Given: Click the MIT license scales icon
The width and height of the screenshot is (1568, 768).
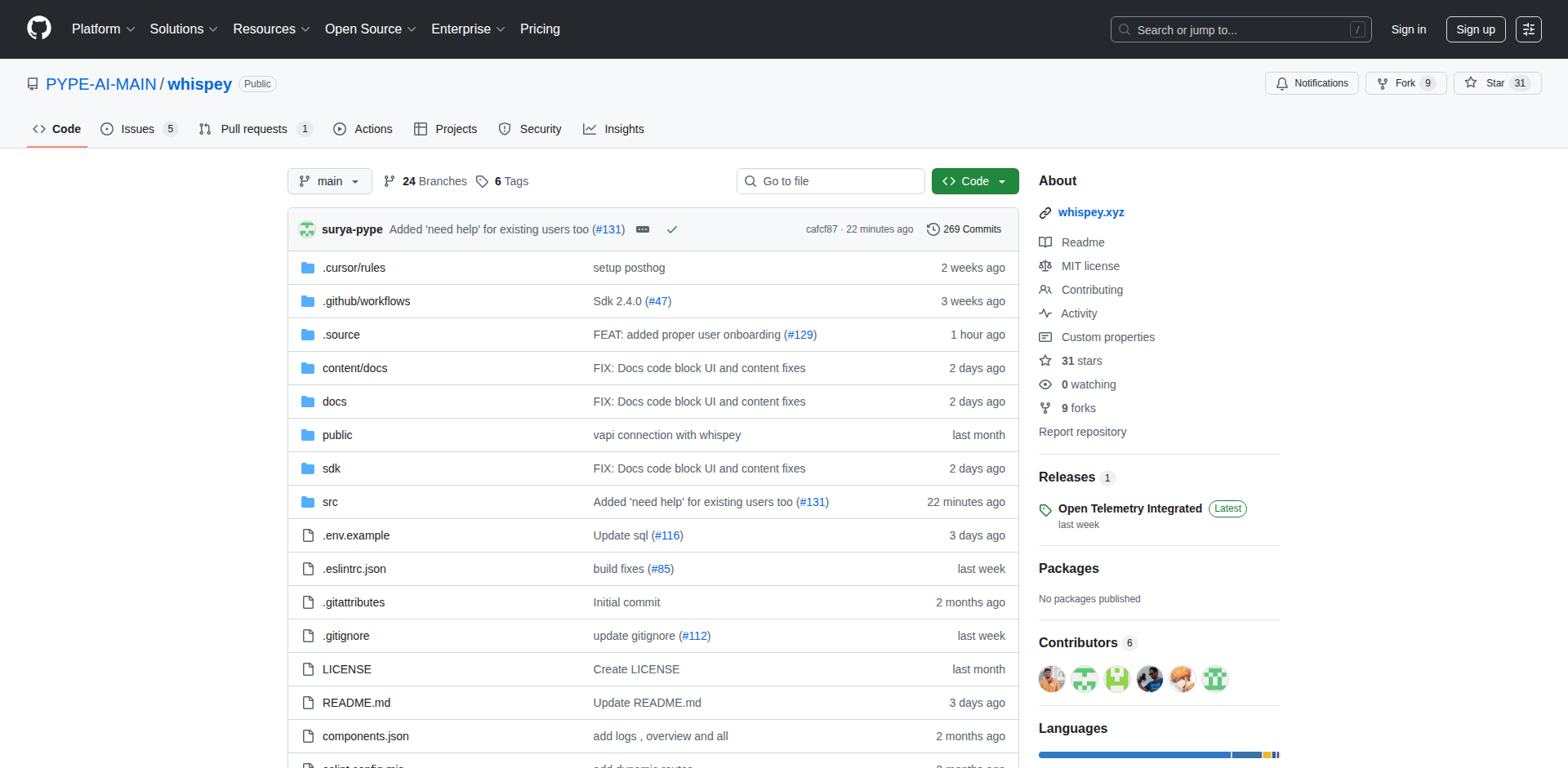Looking at the screenshot, I should pyautogui.click(x=1045, y=266).
